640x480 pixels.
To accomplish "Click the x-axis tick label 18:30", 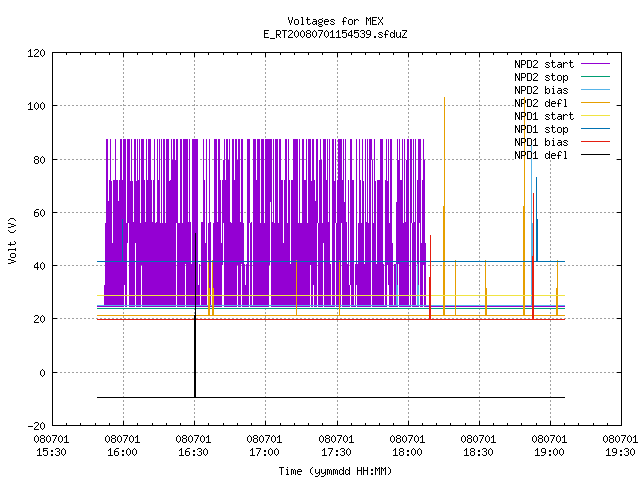I will 478,452.
